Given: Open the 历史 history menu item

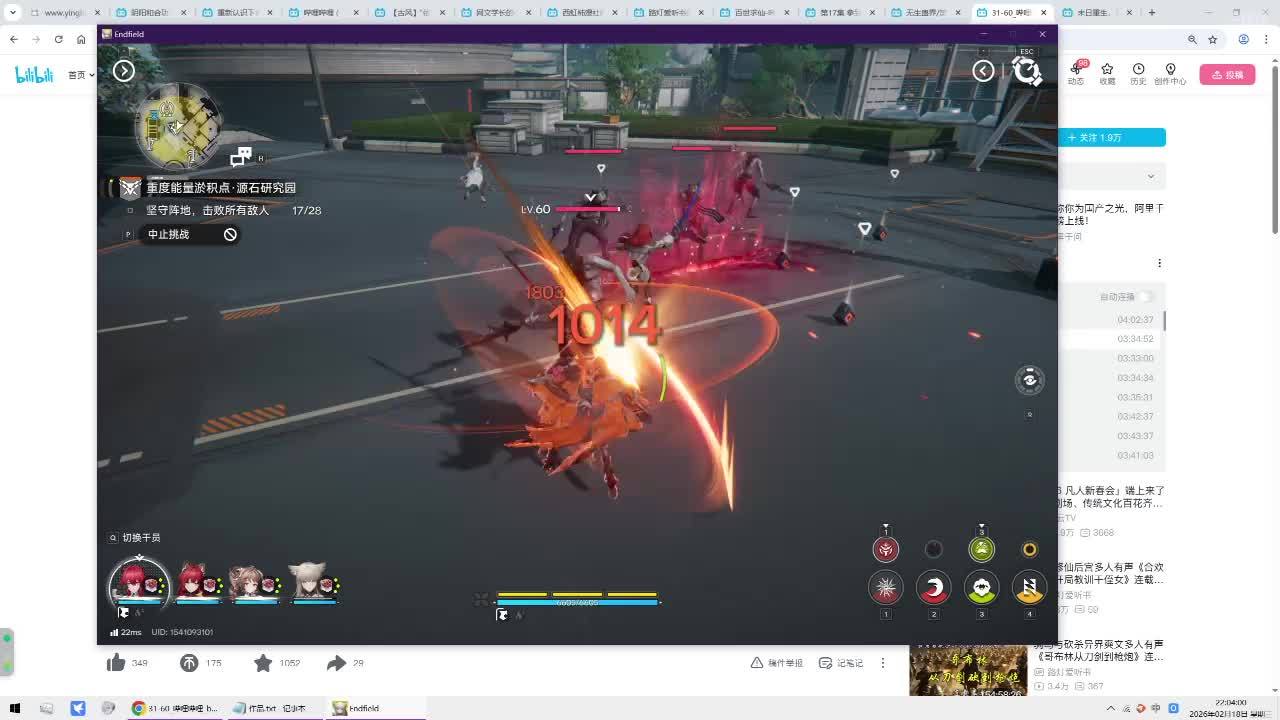Looking at the screenshot, I should [1138, 74].
